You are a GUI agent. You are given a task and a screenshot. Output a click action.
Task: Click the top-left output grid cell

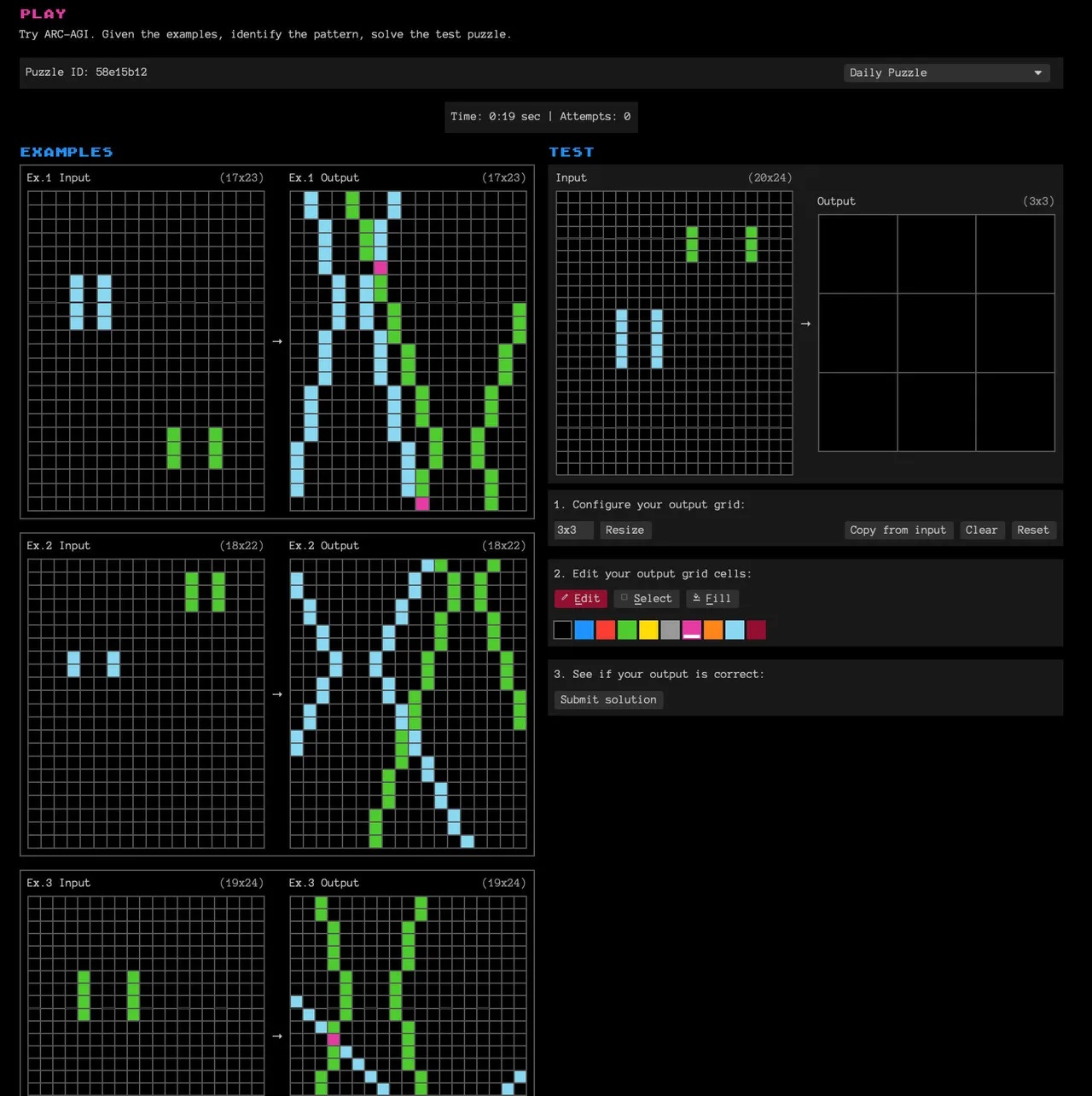coord(857,254)
